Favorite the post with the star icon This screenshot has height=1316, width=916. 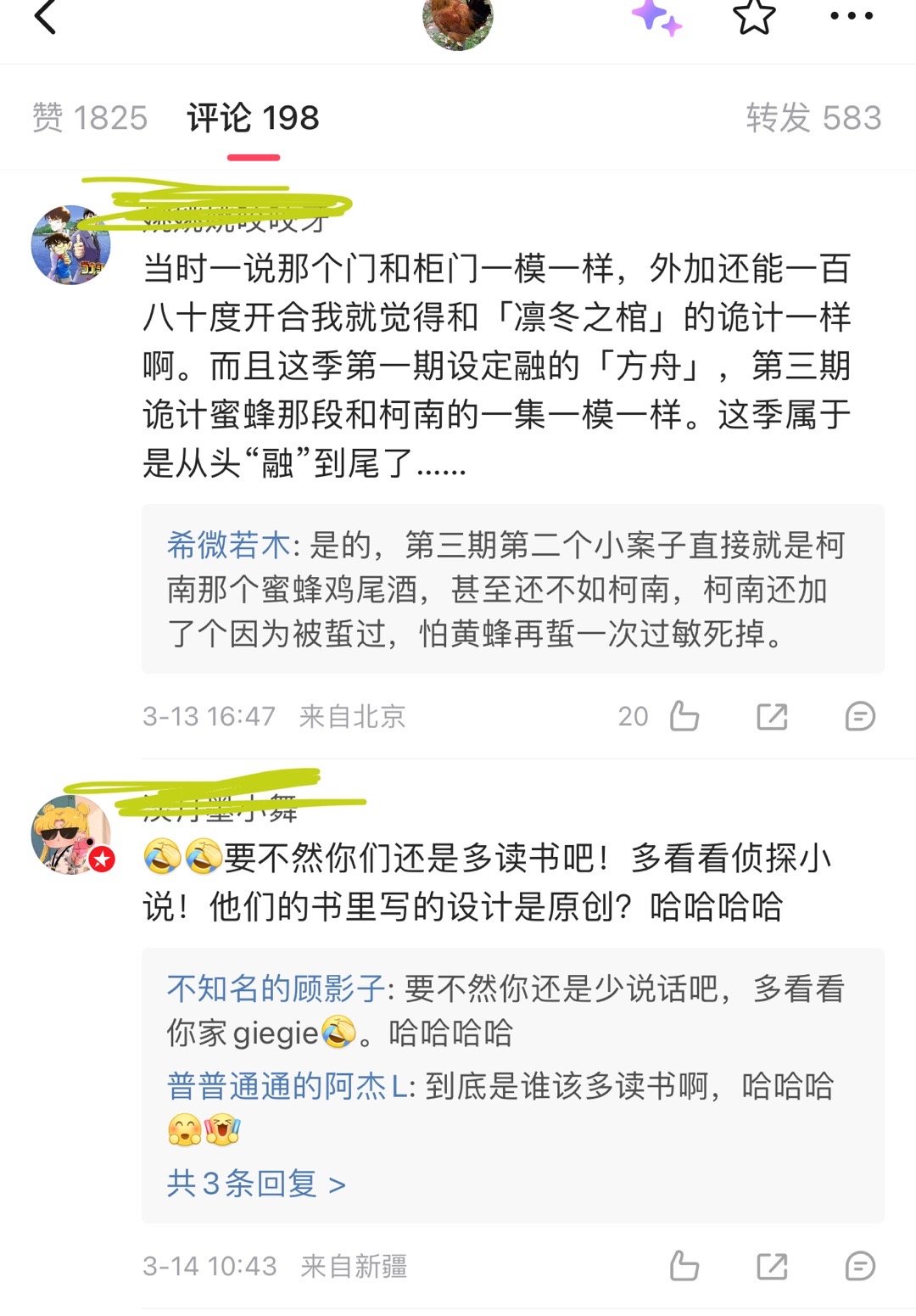tap(754, 15)
